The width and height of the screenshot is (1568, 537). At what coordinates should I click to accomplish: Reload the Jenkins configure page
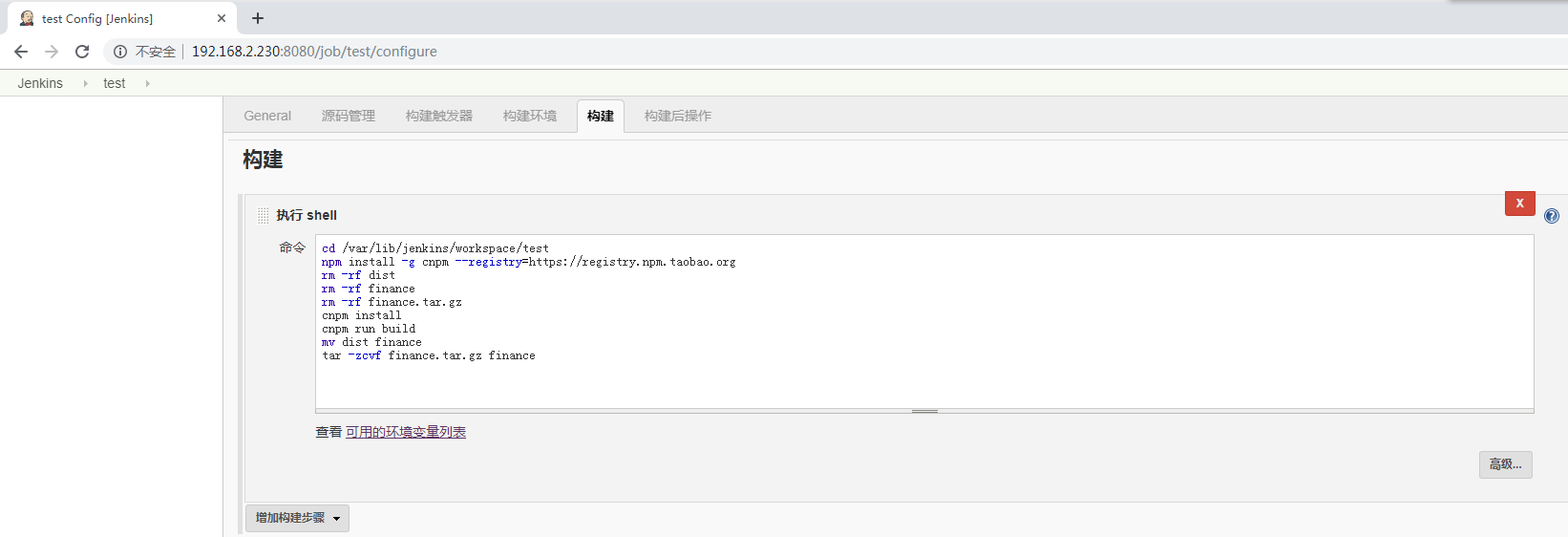[82, 52]
